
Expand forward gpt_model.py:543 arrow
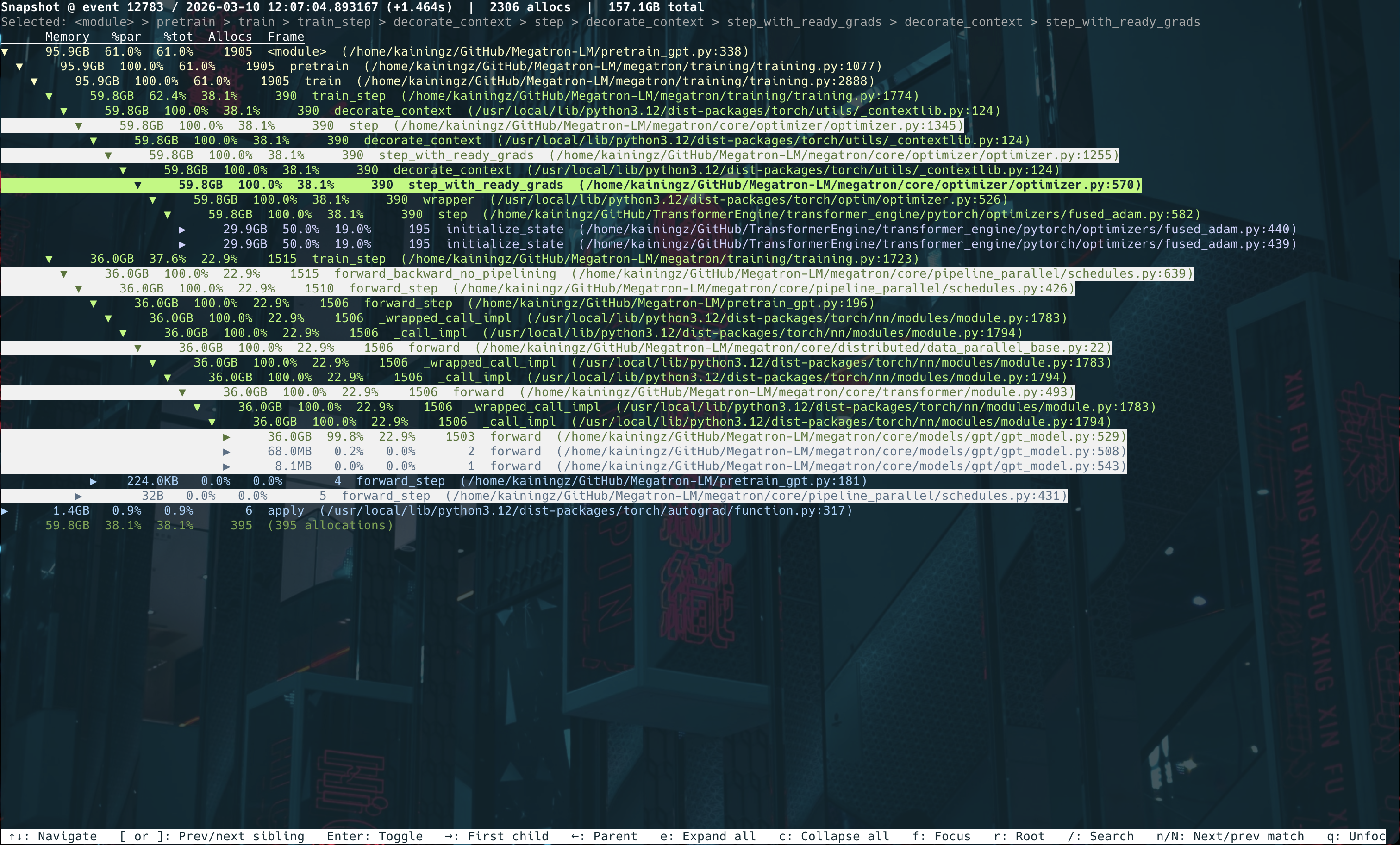click(226, 466)
